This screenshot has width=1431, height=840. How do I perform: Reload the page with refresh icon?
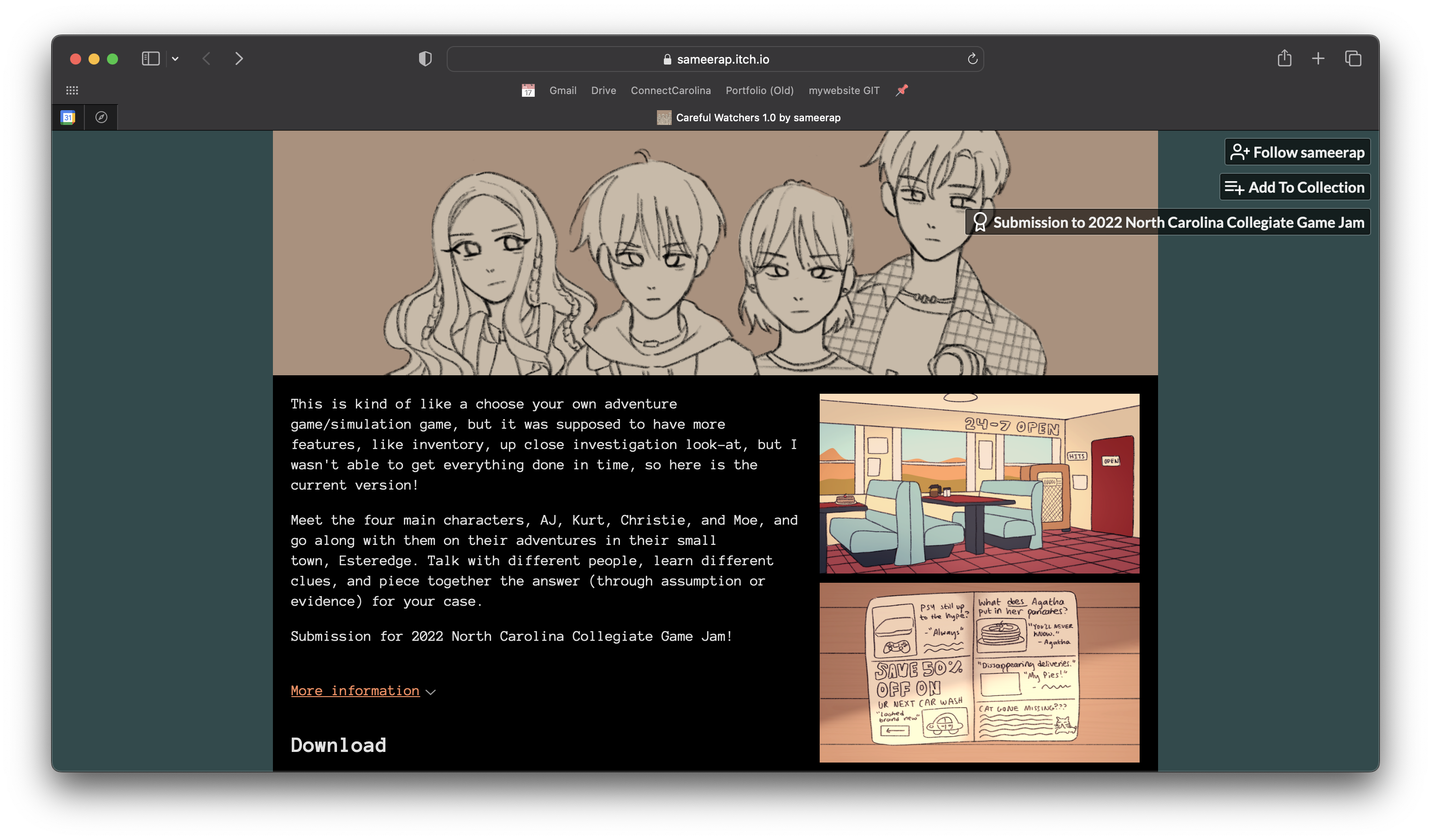[972, 59]
